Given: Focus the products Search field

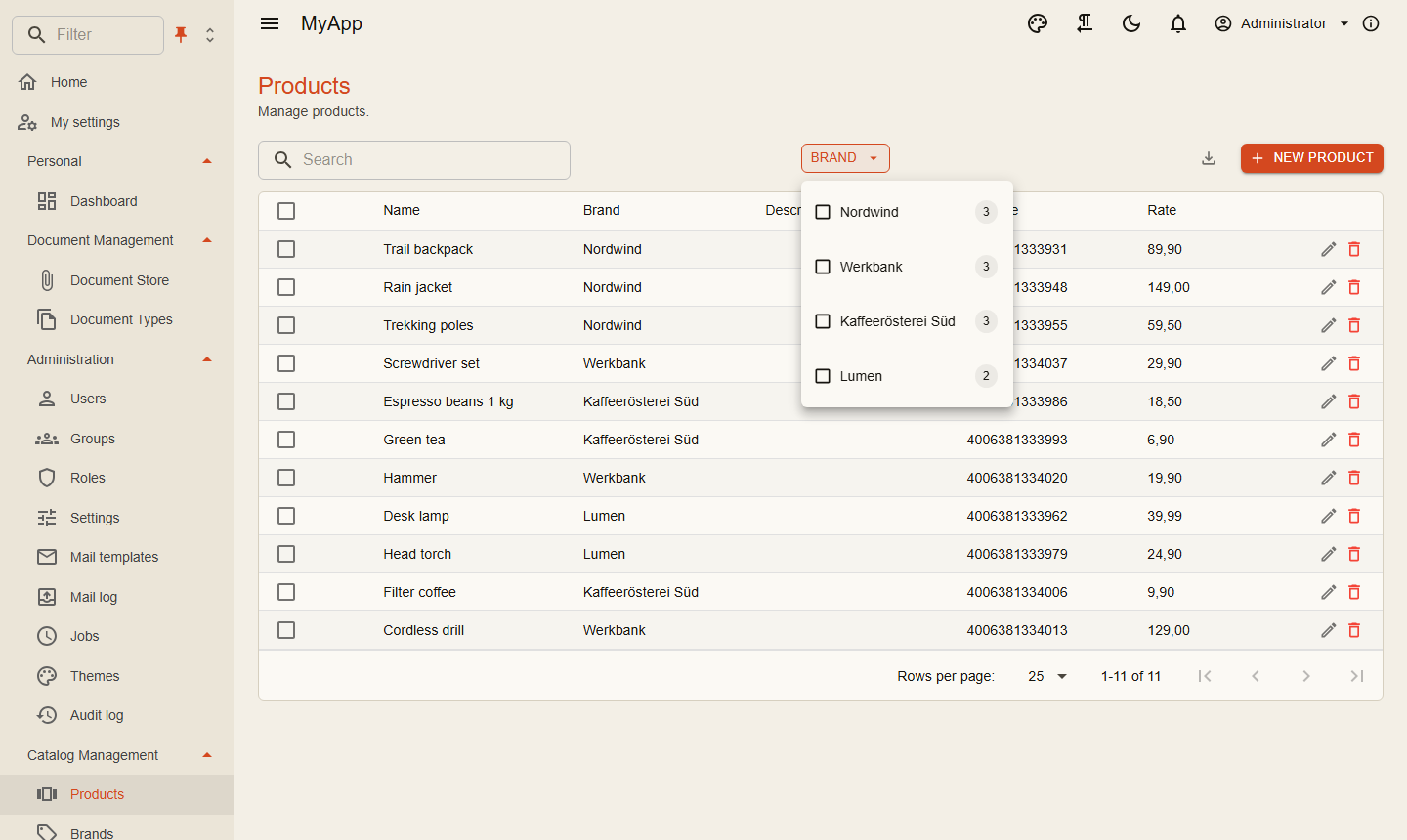Looking at the screenshot, I should pos(414,160).
